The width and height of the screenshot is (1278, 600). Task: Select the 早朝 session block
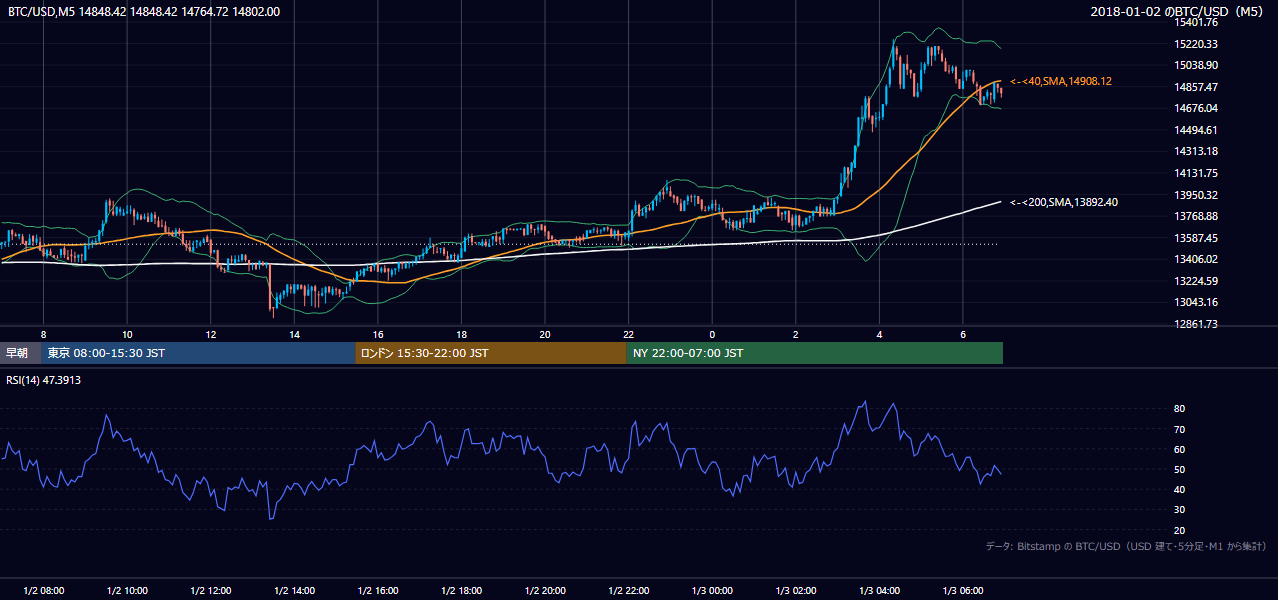20,353
